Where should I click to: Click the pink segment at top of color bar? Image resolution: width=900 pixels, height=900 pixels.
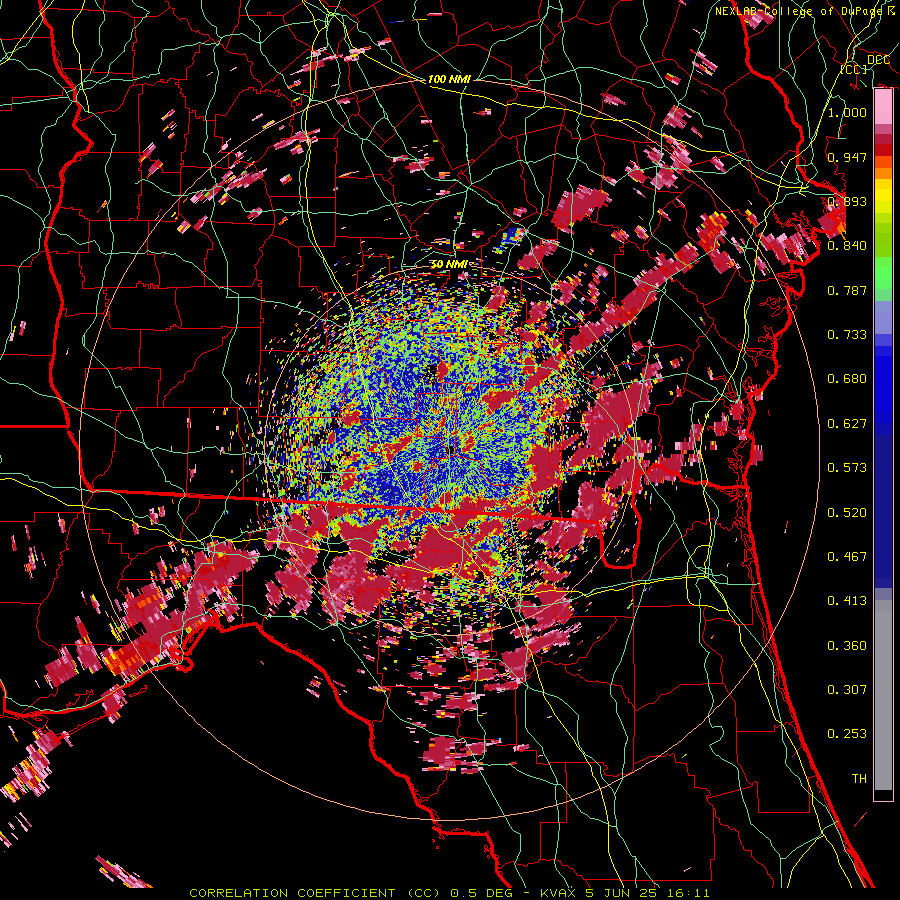click(883, 107)
